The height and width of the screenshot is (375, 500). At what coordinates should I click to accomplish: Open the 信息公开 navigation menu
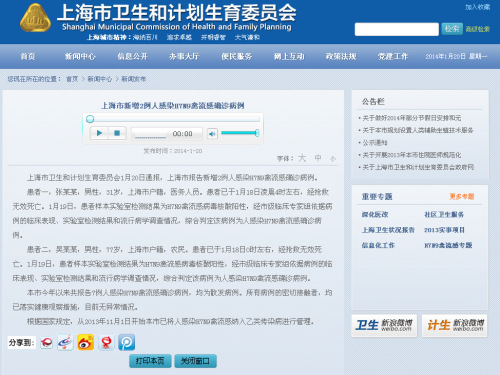coord(132,56)
